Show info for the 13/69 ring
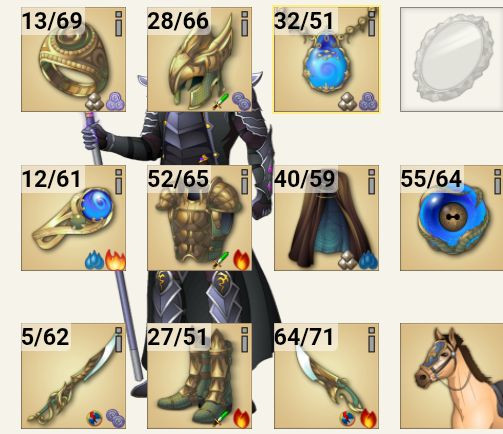 point(118,23)
